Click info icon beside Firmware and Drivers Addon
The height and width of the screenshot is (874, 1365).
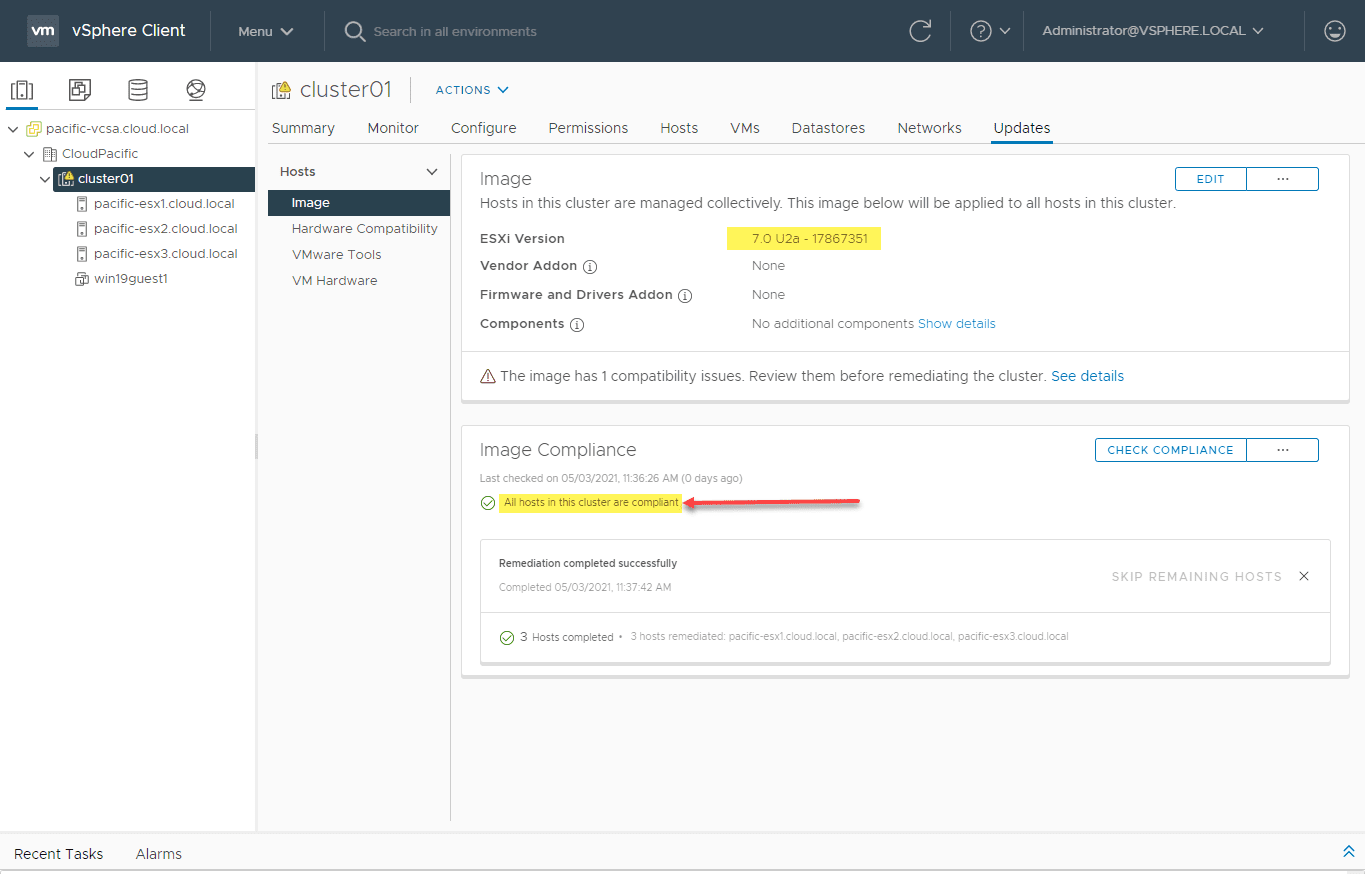pos(685,296)
